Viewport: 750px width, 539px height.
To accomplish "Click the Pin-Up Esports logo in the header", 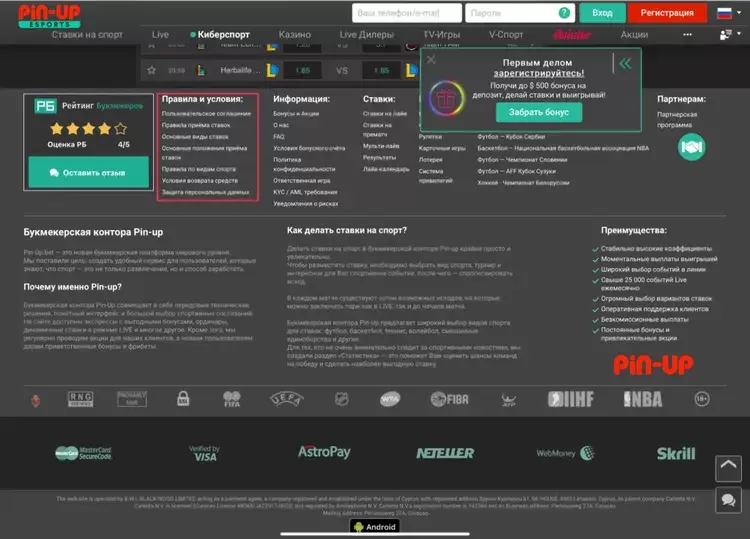I will pos(49,16).
